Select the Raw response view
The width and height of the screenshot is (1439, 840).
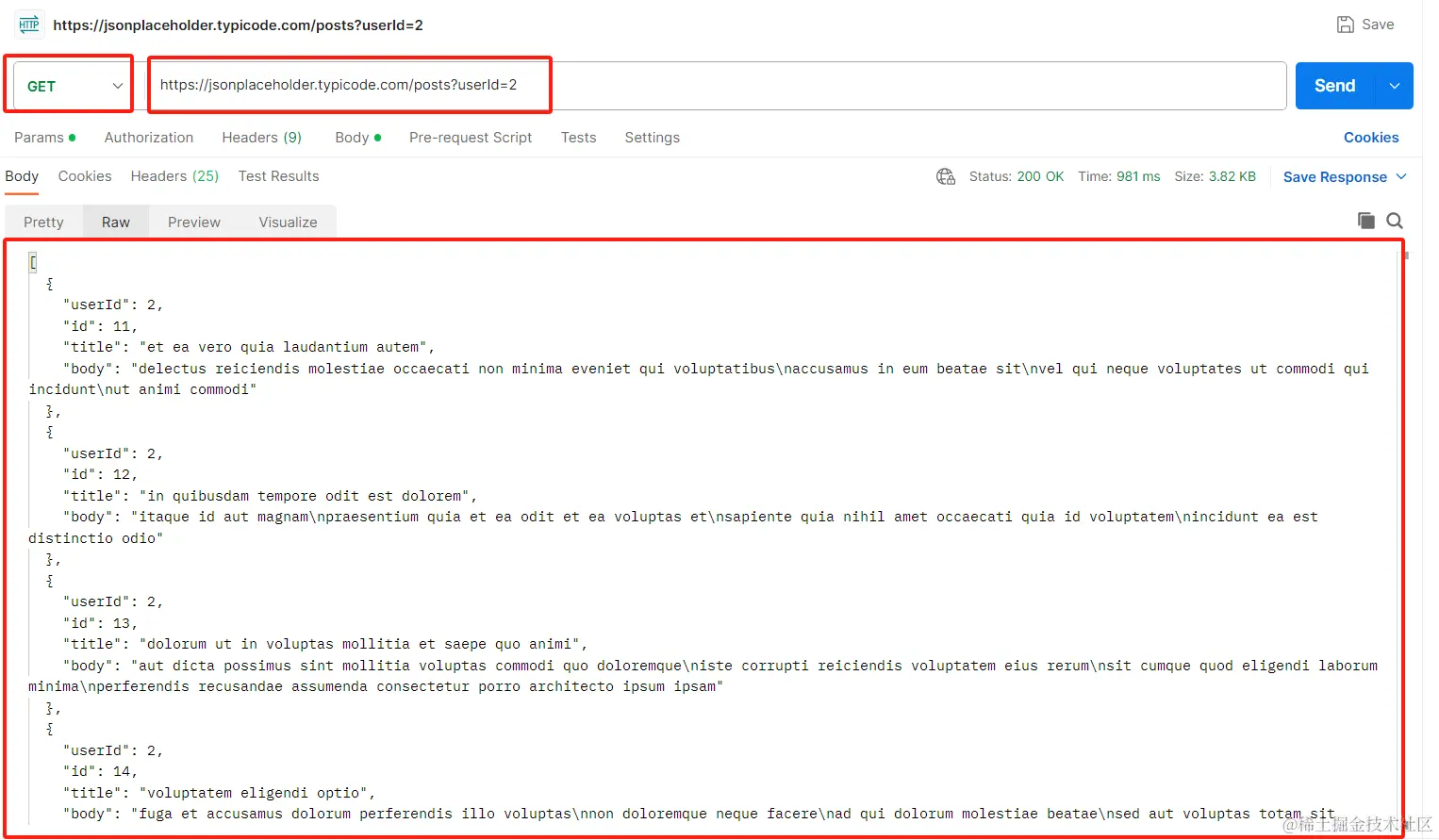(116, 222)
